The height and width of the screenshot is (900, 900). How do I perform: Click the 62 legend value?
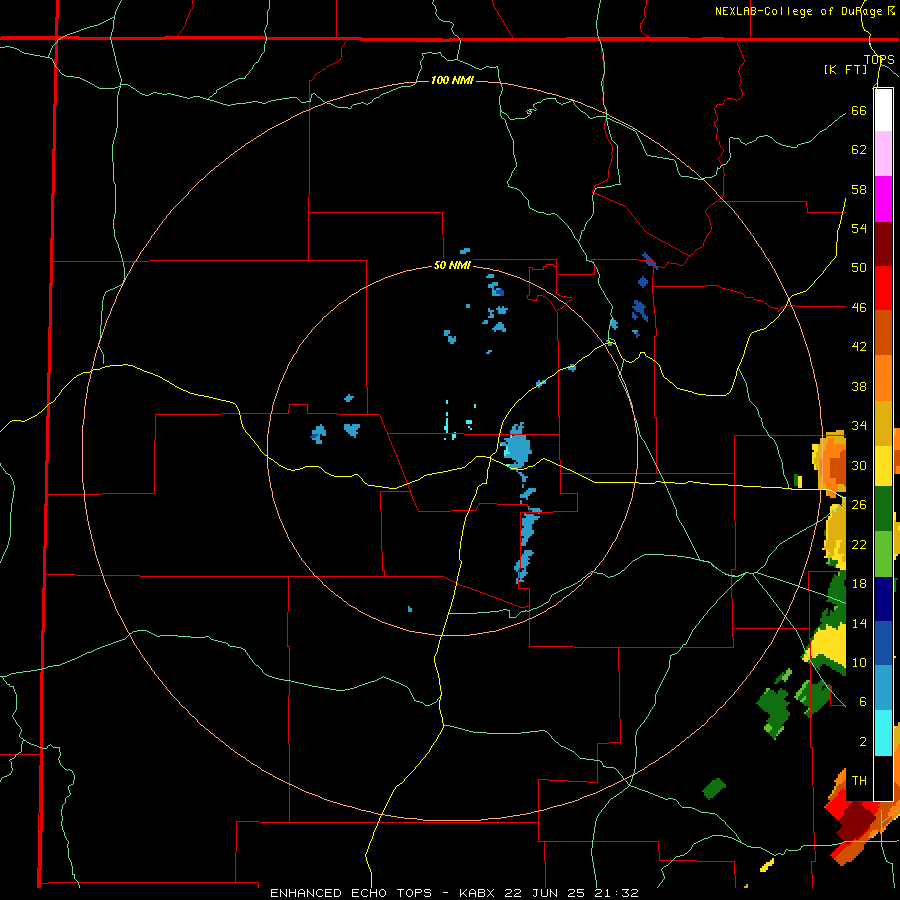(x=859, y=150)
